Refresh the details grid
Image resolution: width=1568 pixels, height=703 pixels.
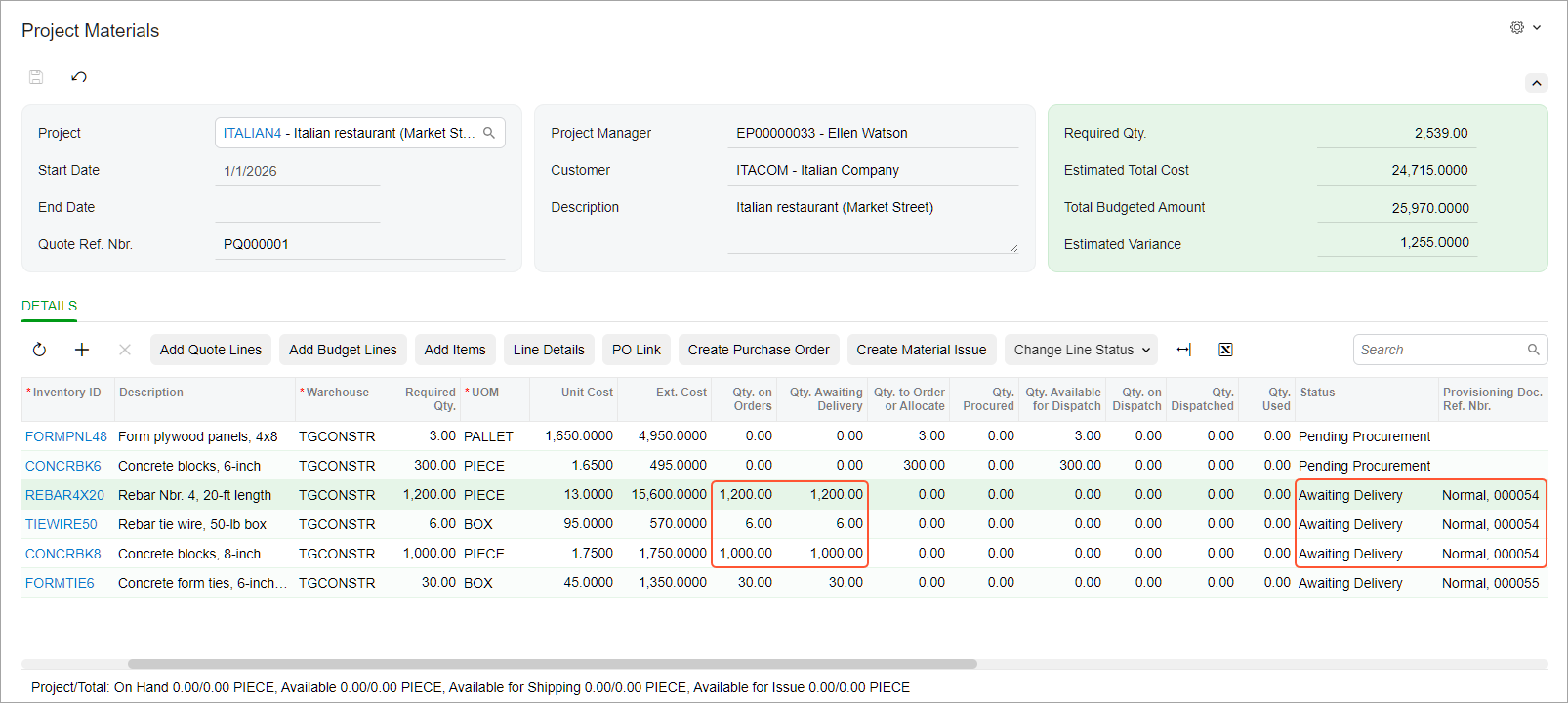tap(39, 350)
